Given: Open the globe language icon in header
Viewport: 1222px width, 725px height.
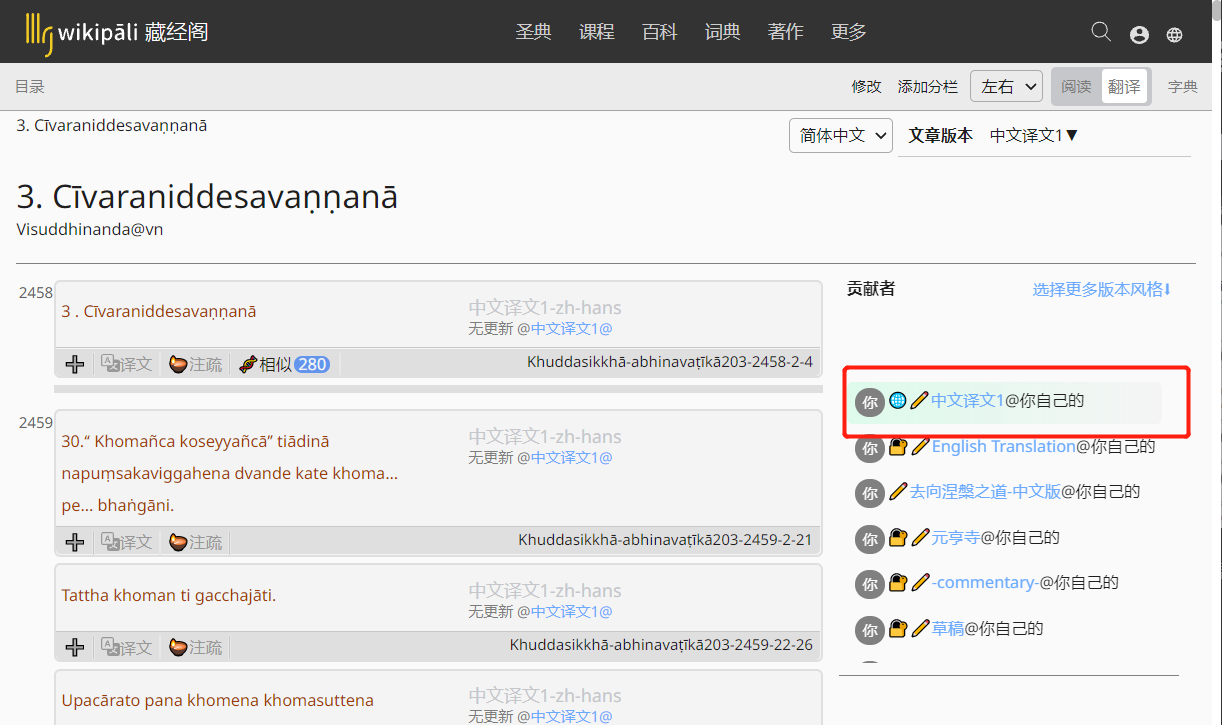Looking at the screenshot, I should pyautogui.click(x=1175, y=34).
